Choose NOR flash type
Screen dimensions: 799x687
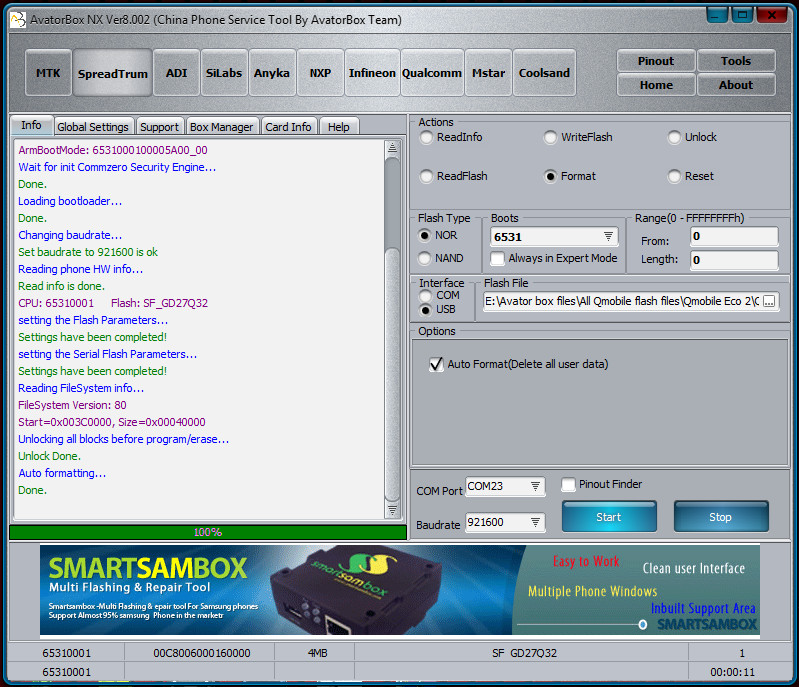(438, 235)
